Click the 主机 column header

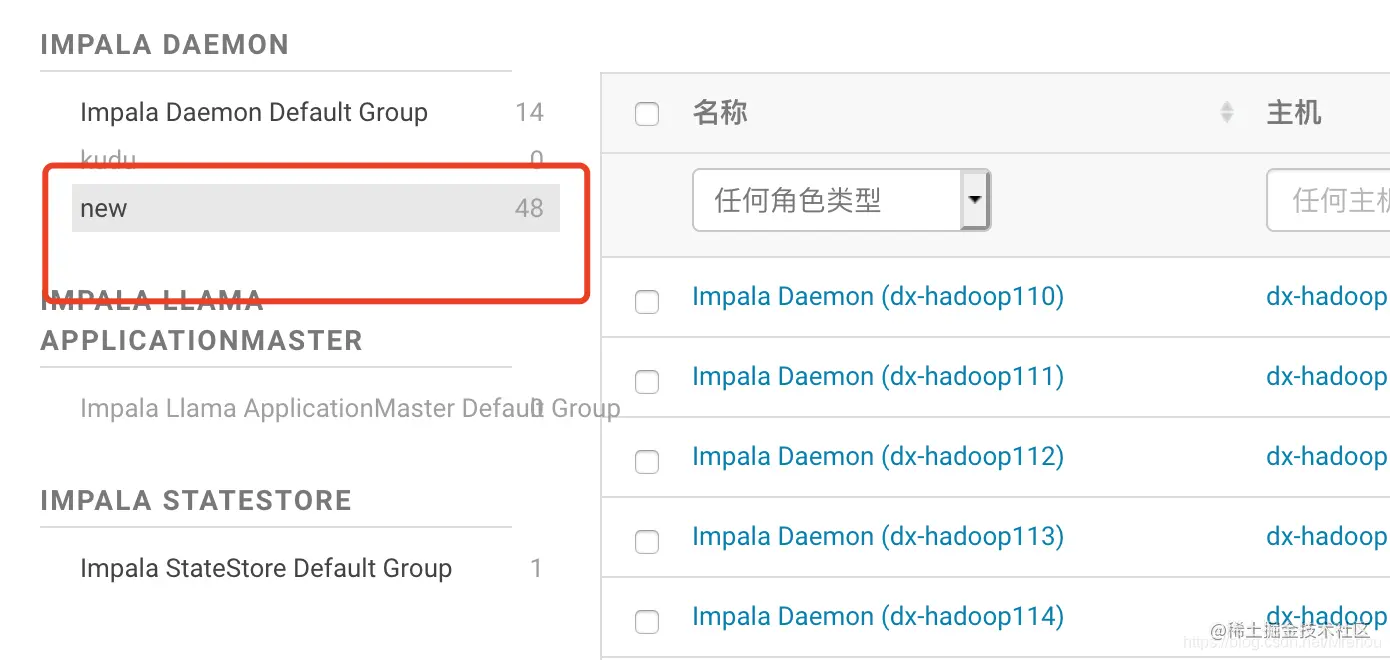click(x=1294, y=113)
